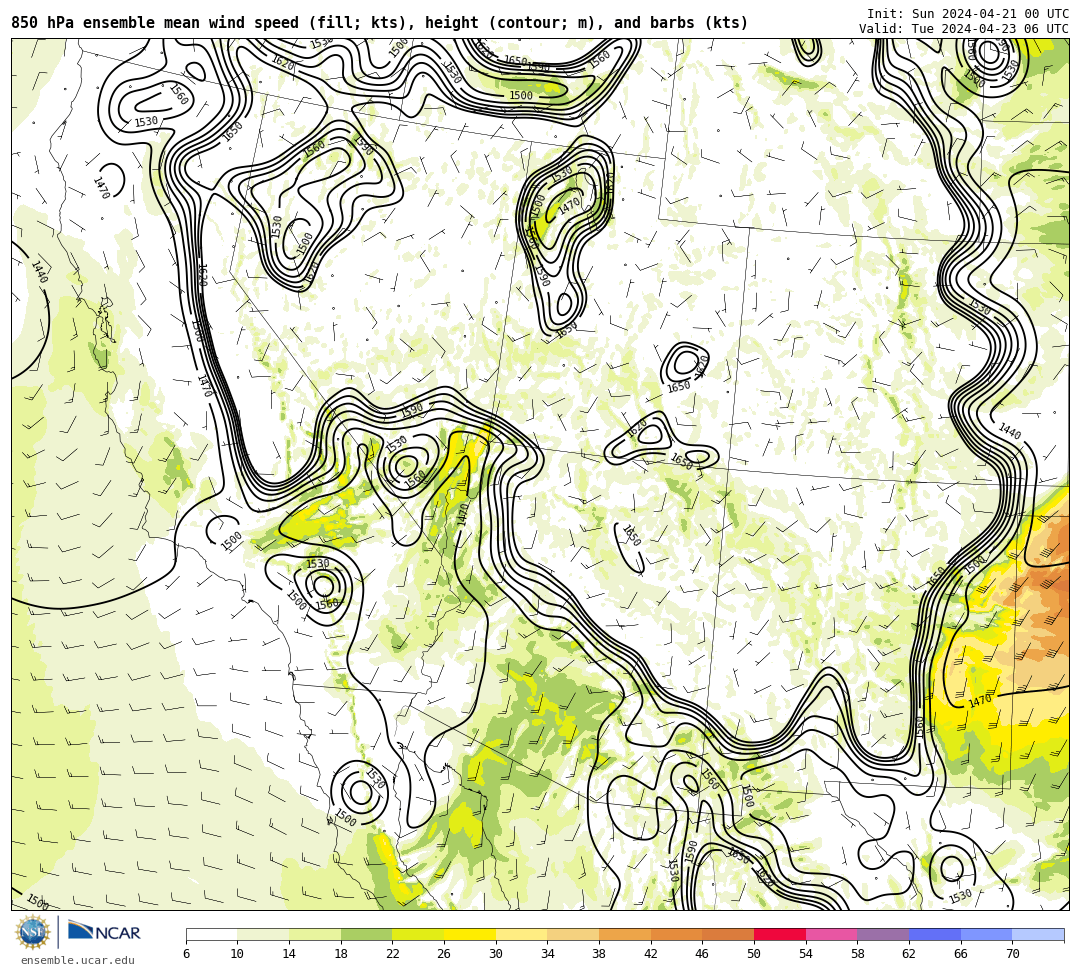Click the colorbar tick label 54
Viewport: 1080px width, 973px height.
click(805, 954)
